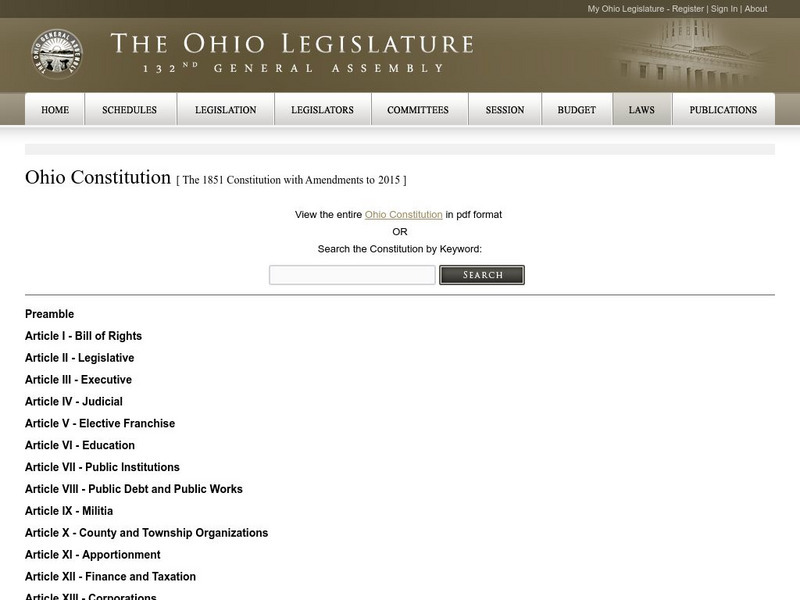
Task: Open the Legislation menu tab
Action: pos(226,110)
